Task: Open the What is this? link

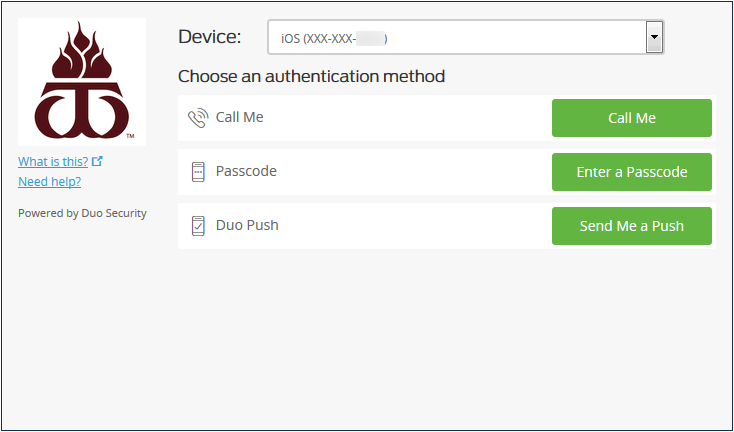Action: (x=53, y=161)
